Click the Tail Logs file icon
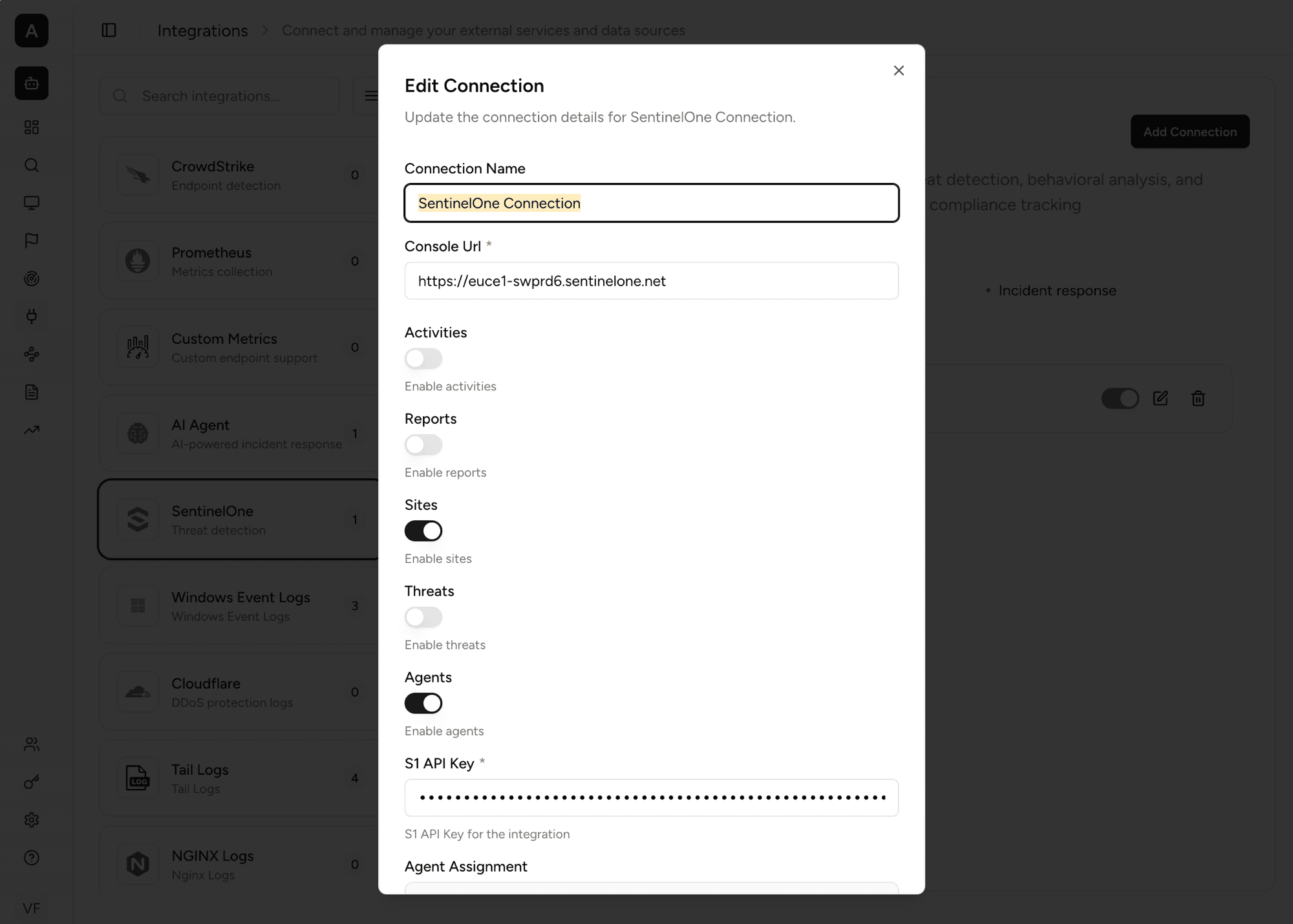 coord(138,778)
